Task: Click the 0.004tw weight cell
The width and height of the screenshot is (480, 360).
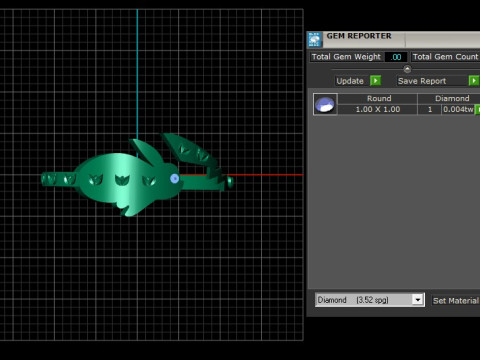Action: pyautogui.click(x=458, y=109)
